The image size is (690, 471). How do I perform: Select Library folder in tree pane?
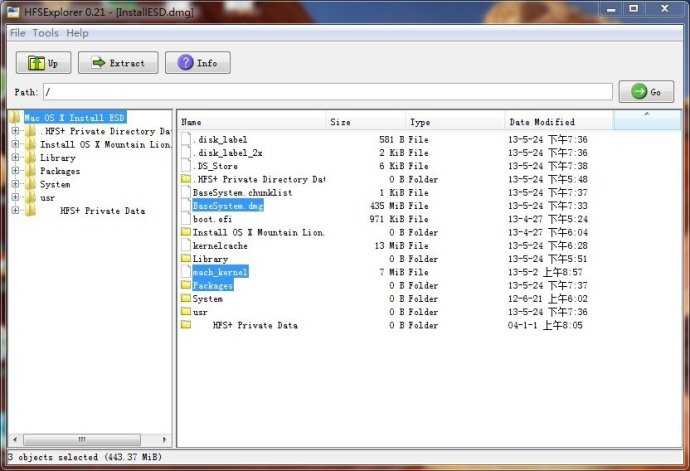point(58,158)
